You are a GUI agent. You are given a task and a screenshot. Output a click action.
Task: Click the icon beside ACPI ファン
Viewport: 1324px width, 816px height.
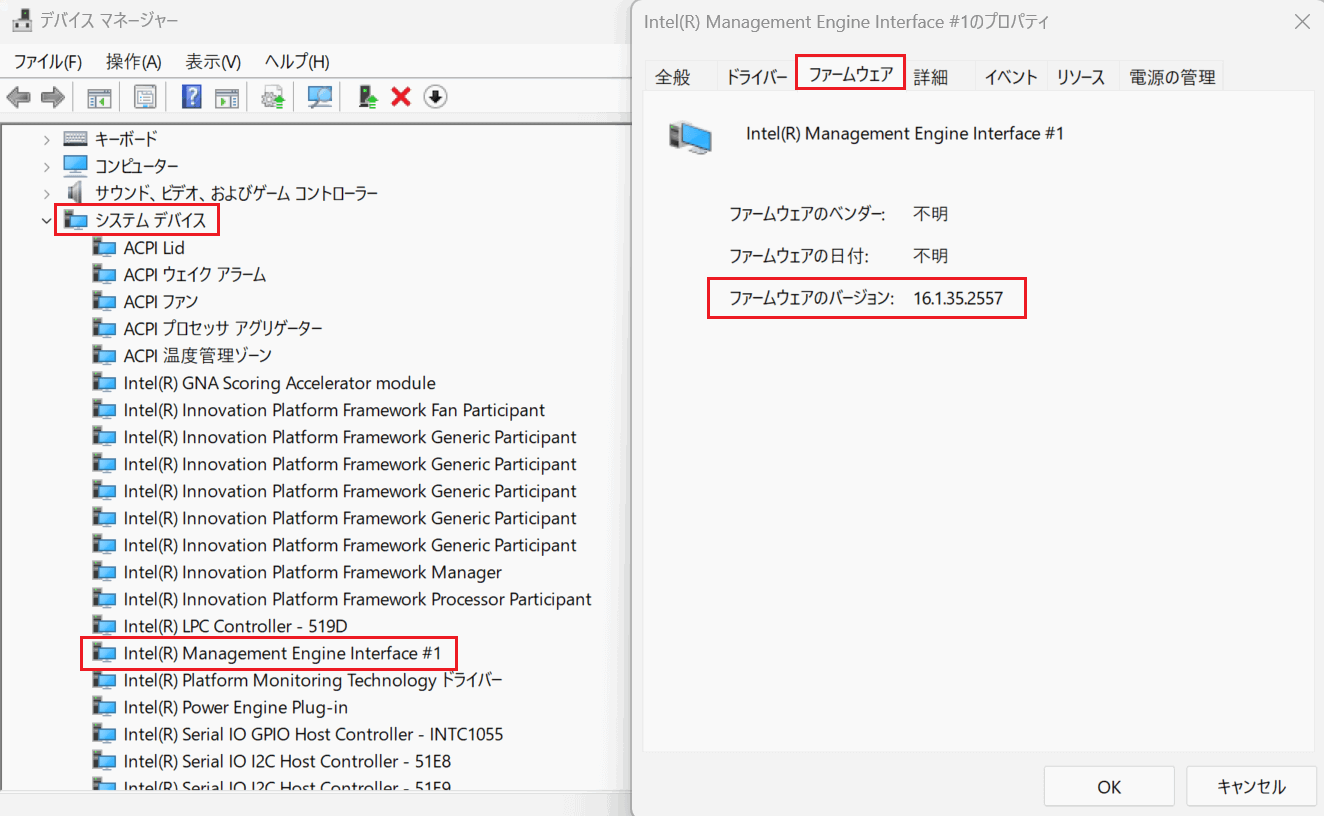104,301
